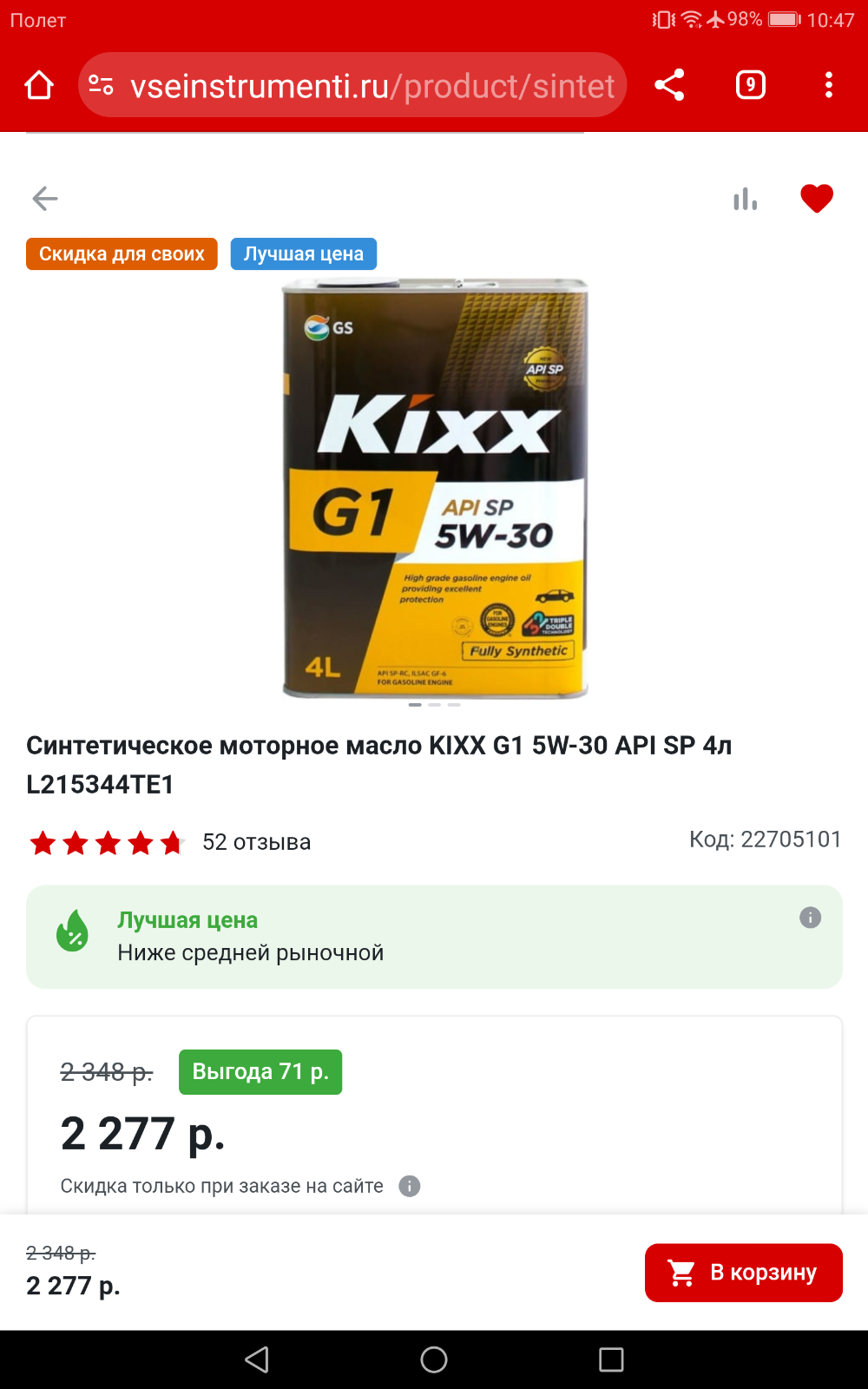868x1389 pixels.
Task: Click the star rating row
Action: [107, 842]
